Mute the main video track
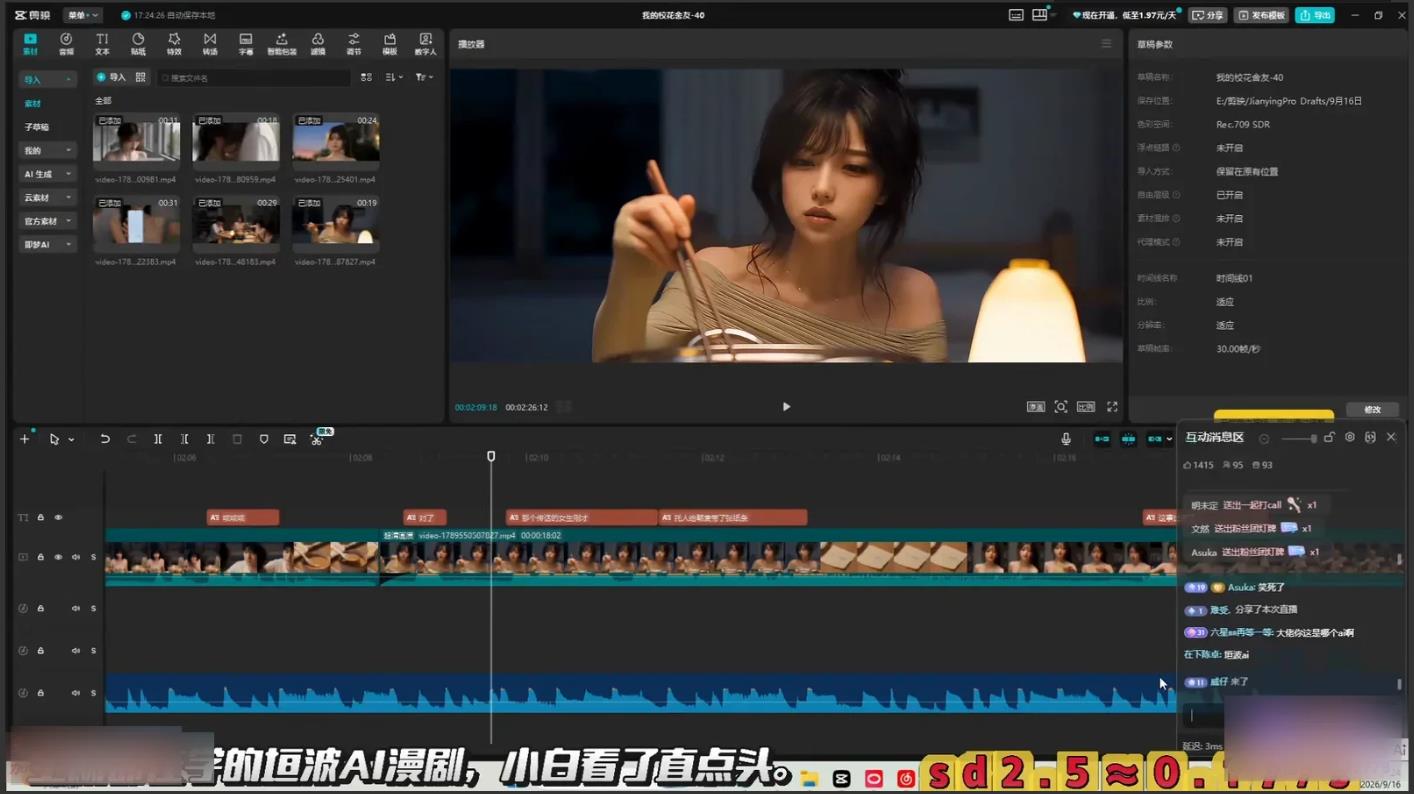The height and width of the screenshot is (794, 1414). (76, 557)
